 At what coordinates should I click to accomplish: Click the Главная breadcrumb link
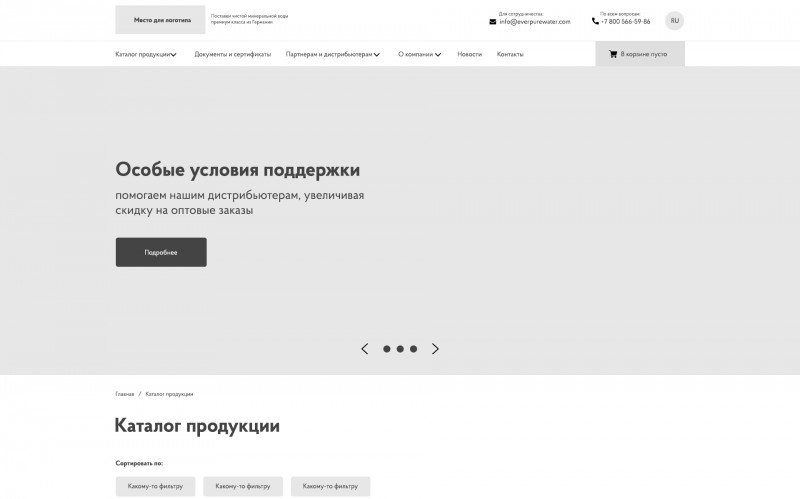point(124,394)
